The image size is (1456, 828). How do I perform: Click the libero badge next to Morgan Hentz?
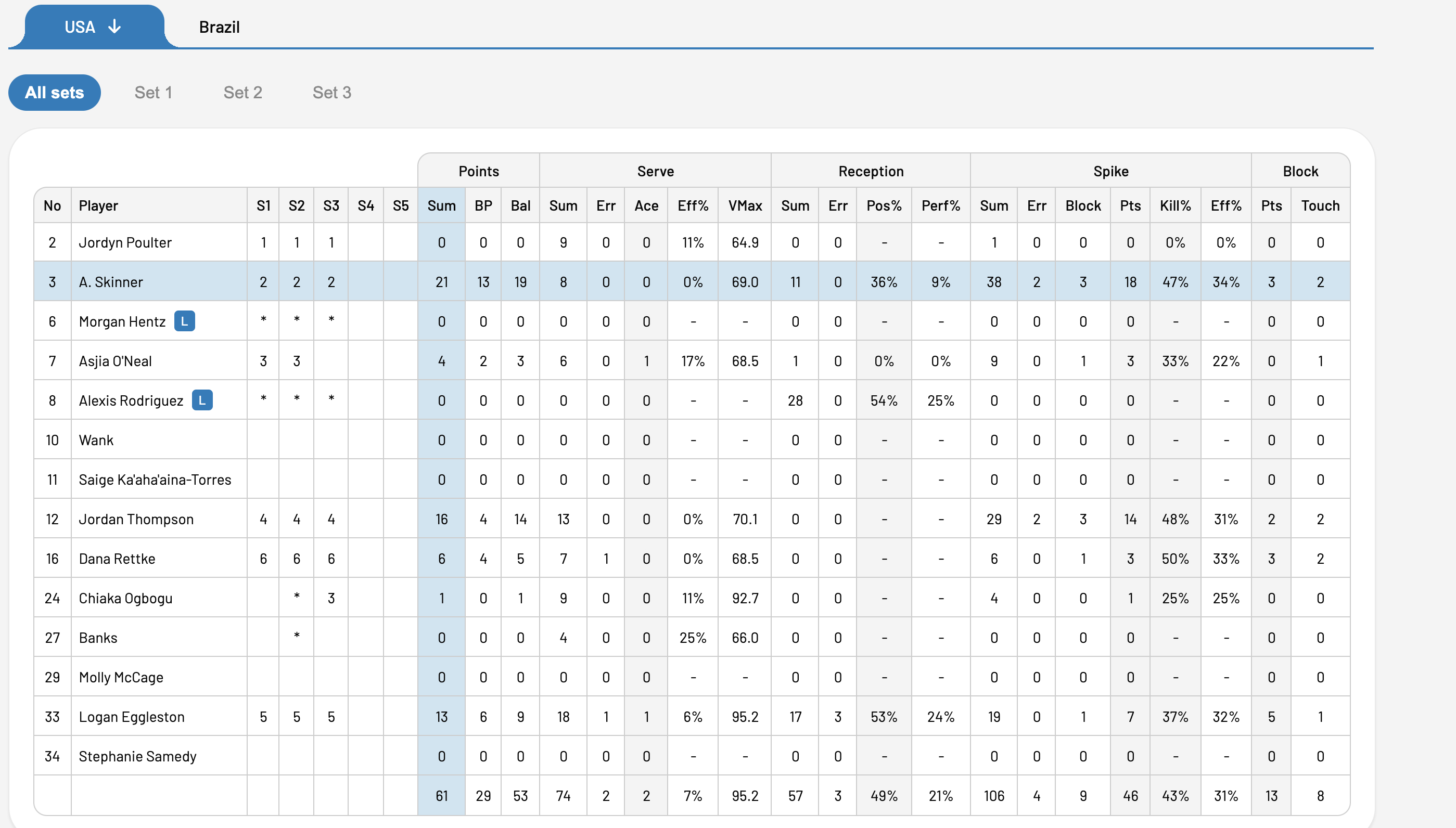click(x=184, y=321)
